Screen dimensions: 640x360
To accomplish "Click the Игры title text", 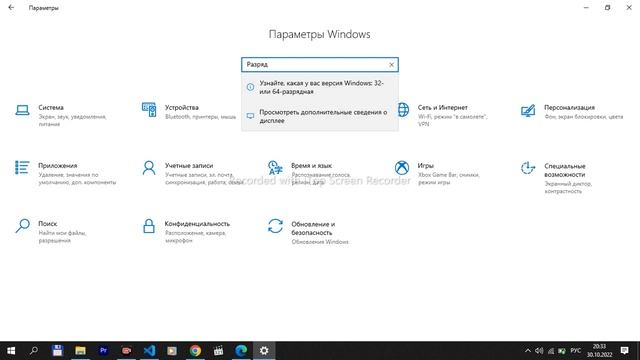I will click(x=425, y=165).
